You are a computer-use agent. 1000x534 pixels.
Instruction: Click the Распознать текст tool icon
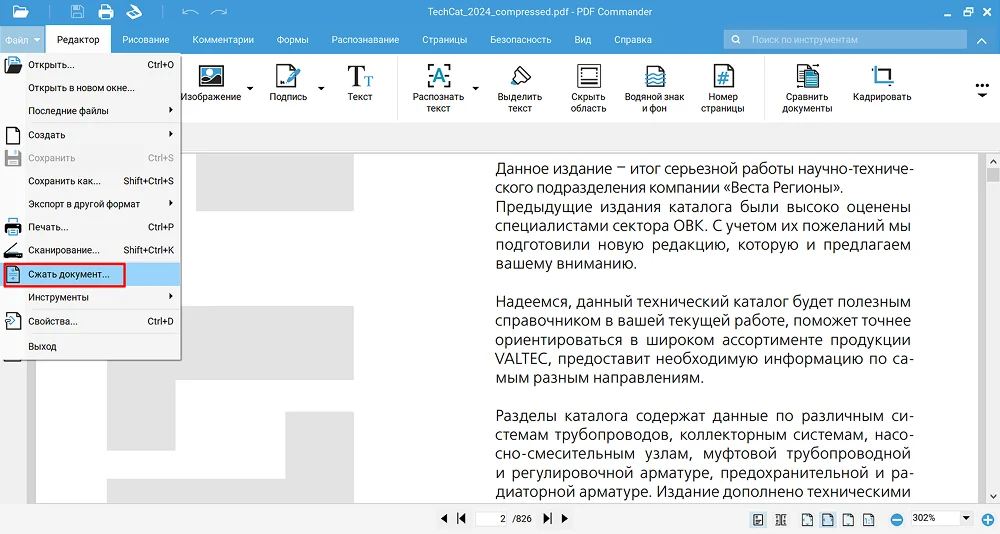coord(438,78)
